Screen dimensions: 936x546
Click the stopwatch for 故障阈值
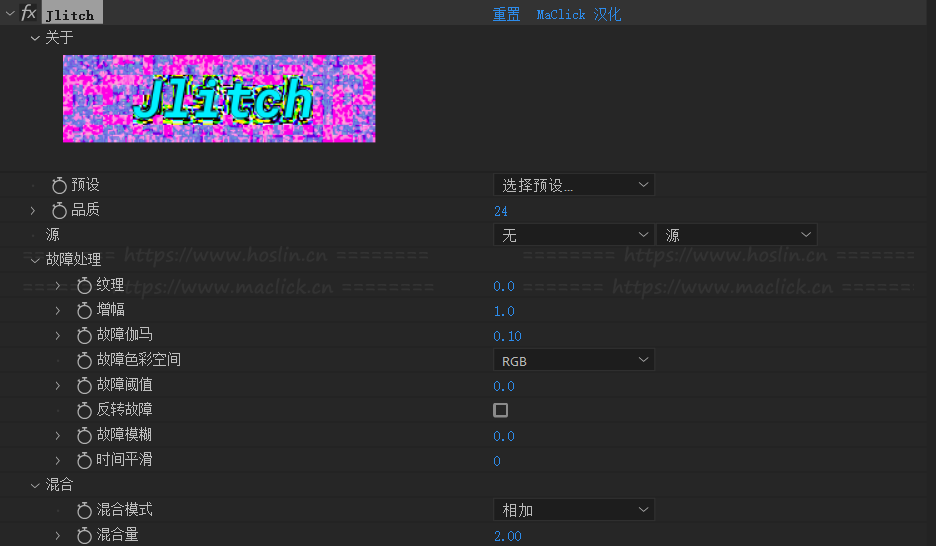(x=84, y=385)
